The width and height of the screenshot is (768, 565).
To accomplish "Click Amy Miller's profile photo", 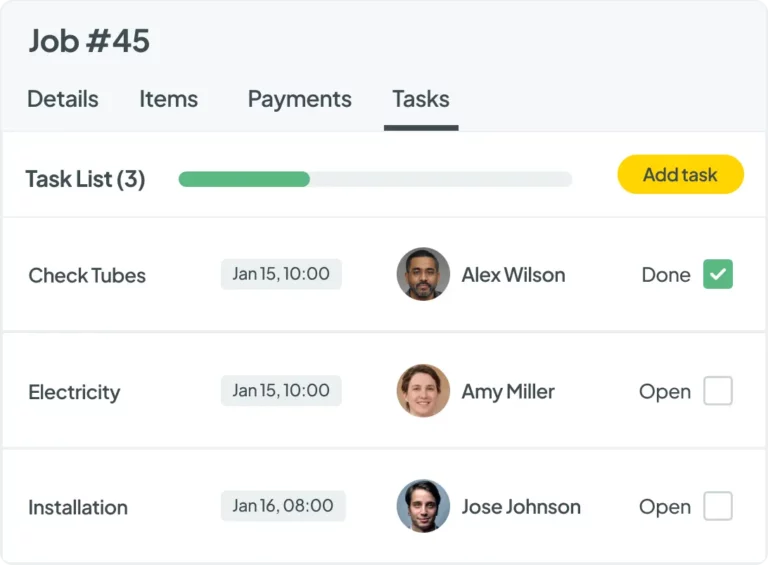I will pyautogui.click(x=423, y=391).
